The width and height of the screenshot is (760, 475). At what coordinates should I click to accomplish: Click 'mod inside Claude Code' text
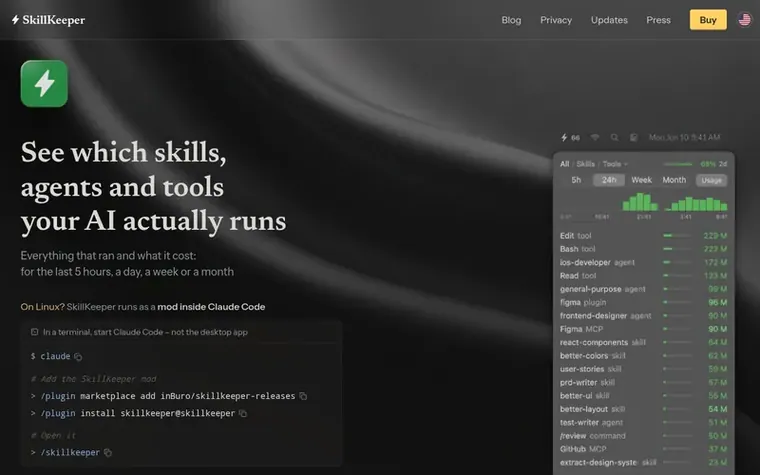(211, 307)
